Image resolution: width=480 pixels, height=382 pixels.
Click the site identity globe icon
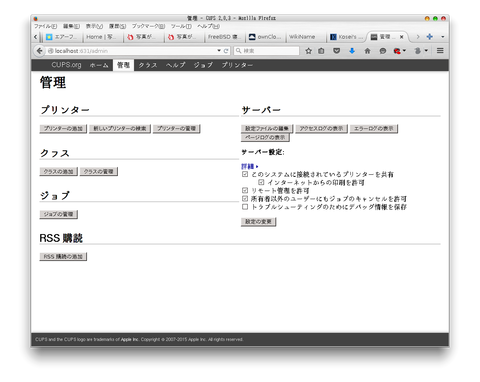coord(51,51)
